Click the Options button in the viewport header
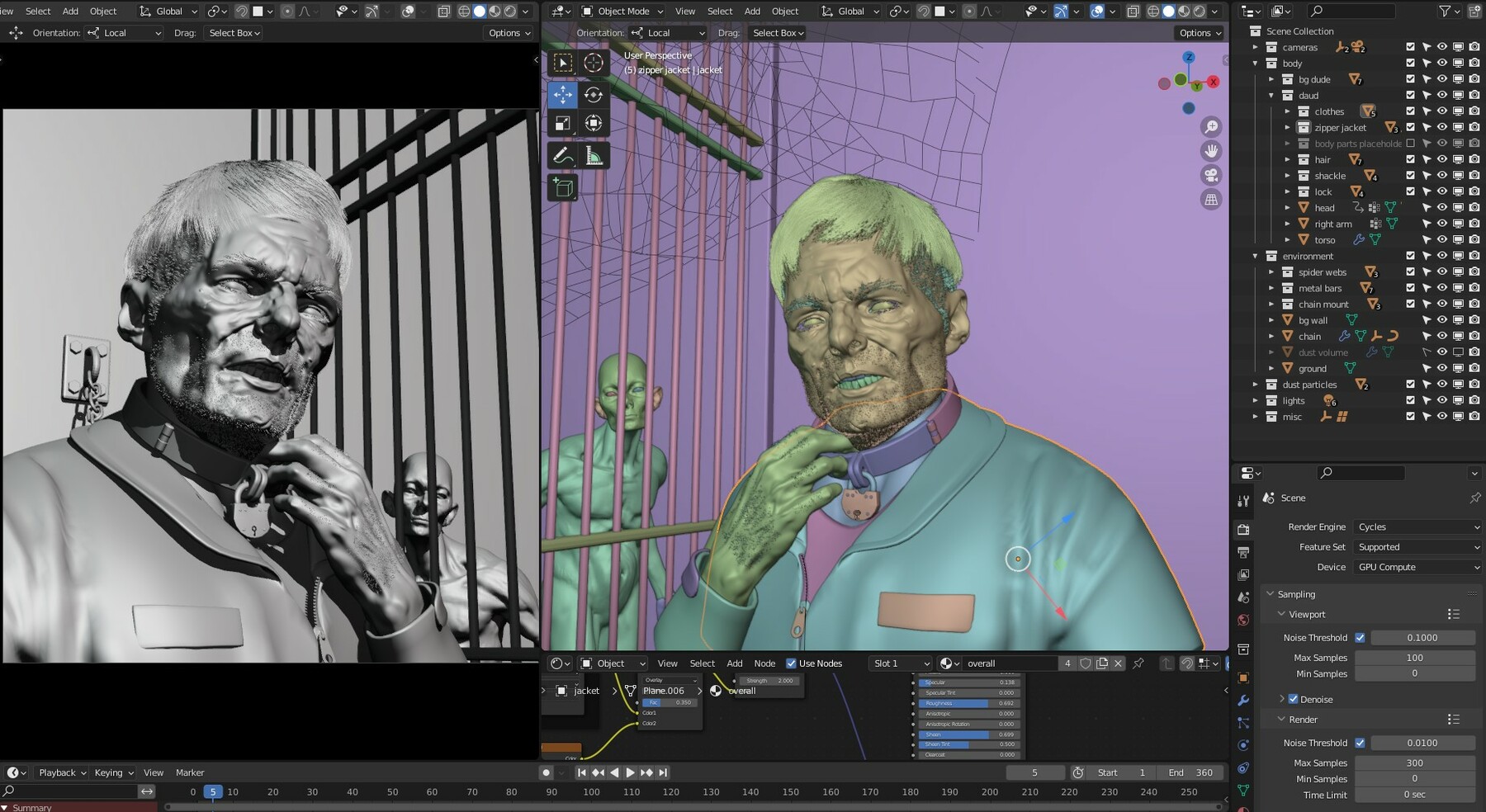Screen dimensions: 1486x812 1199,33
